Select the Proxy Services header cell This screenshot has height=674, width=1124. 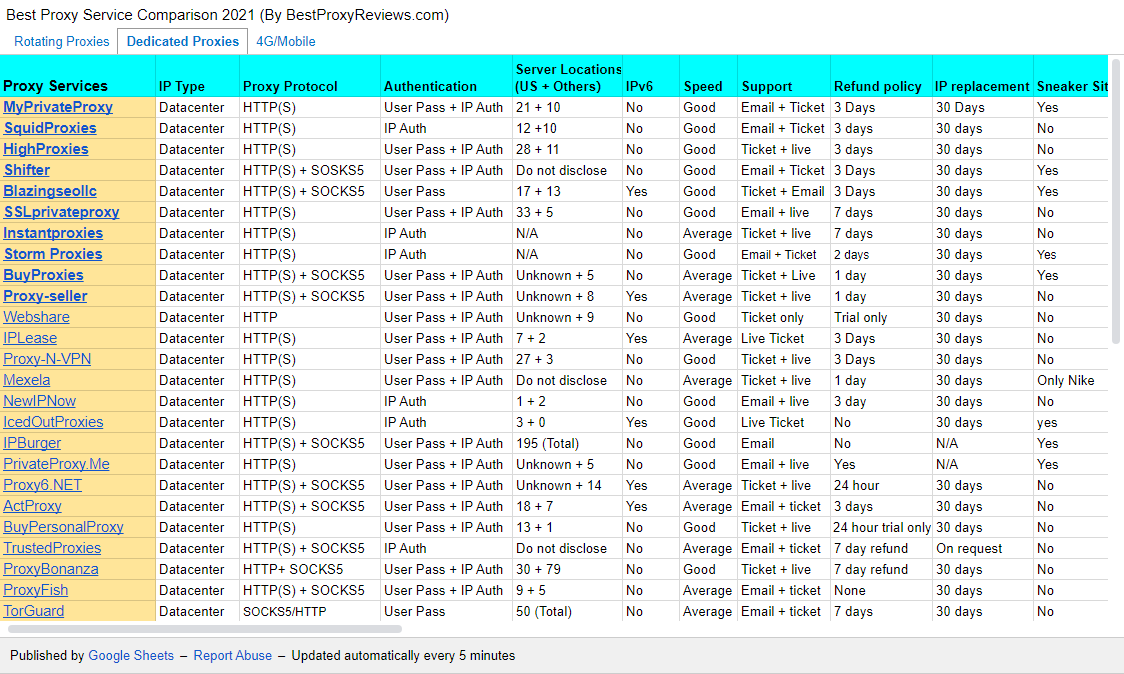coord(56,86)
